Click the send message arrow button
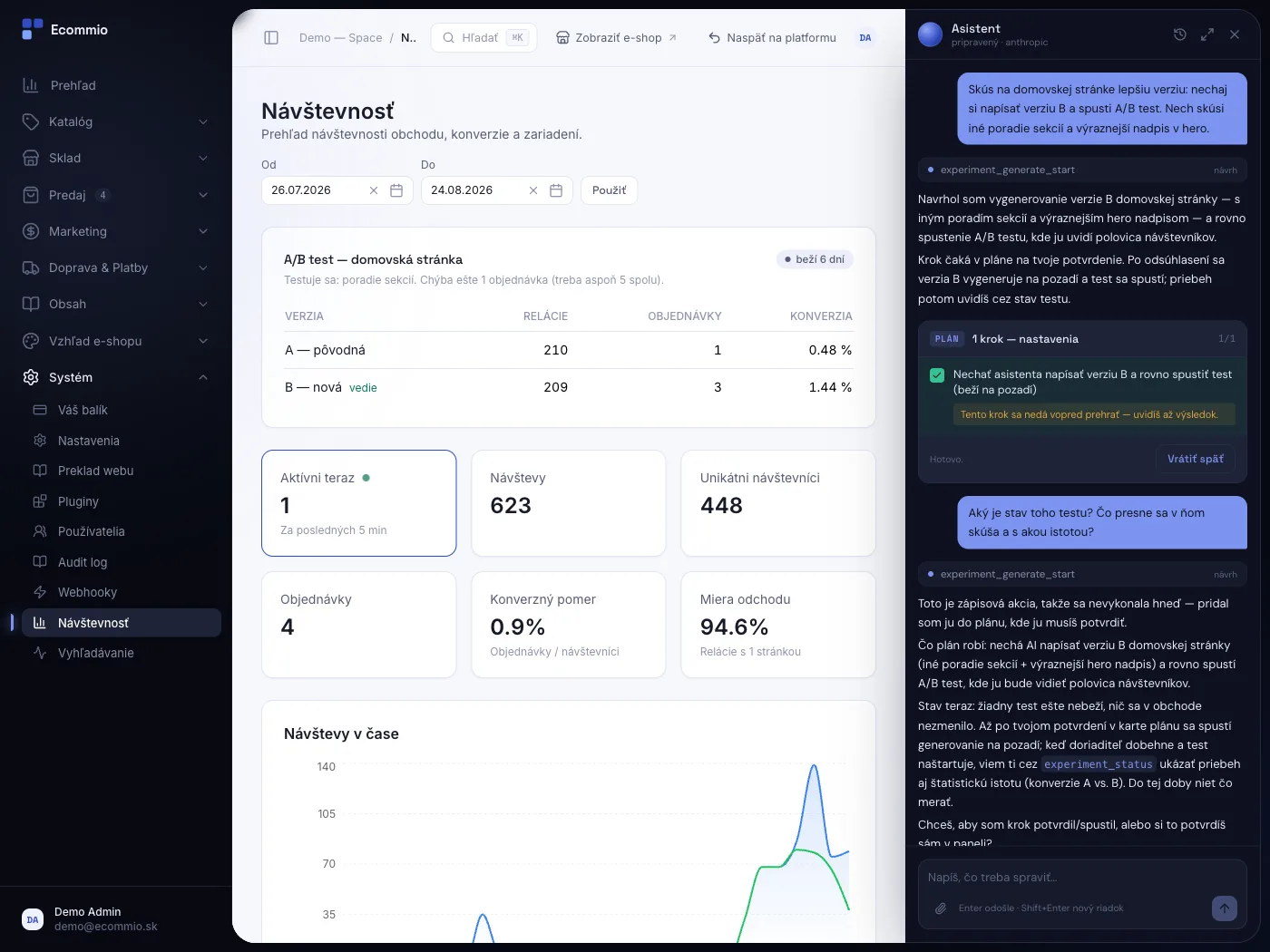Viewport: 1270px width, 952px height. pos(1225,908)
